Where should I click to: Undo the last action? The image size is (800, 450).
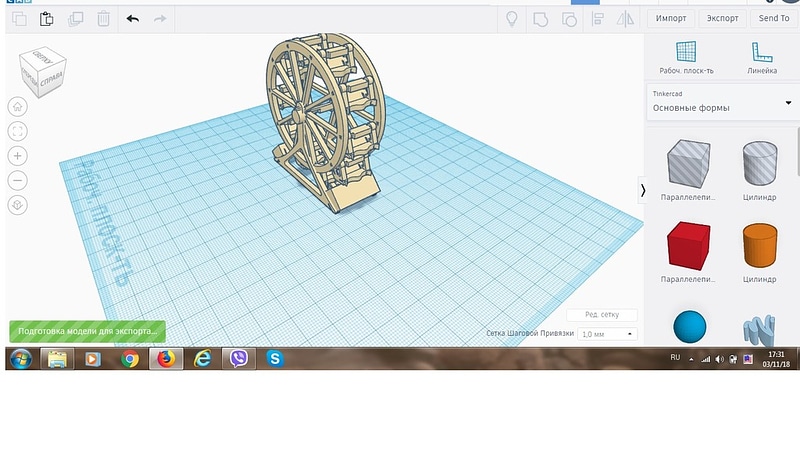pyautogui.click(x=133, y=19)
